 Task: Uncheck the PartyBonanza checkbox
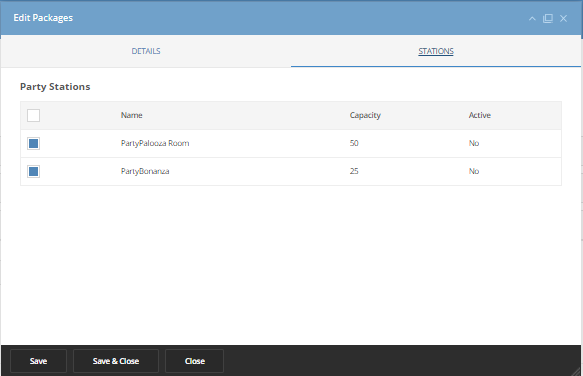click(x=33, y=171)
